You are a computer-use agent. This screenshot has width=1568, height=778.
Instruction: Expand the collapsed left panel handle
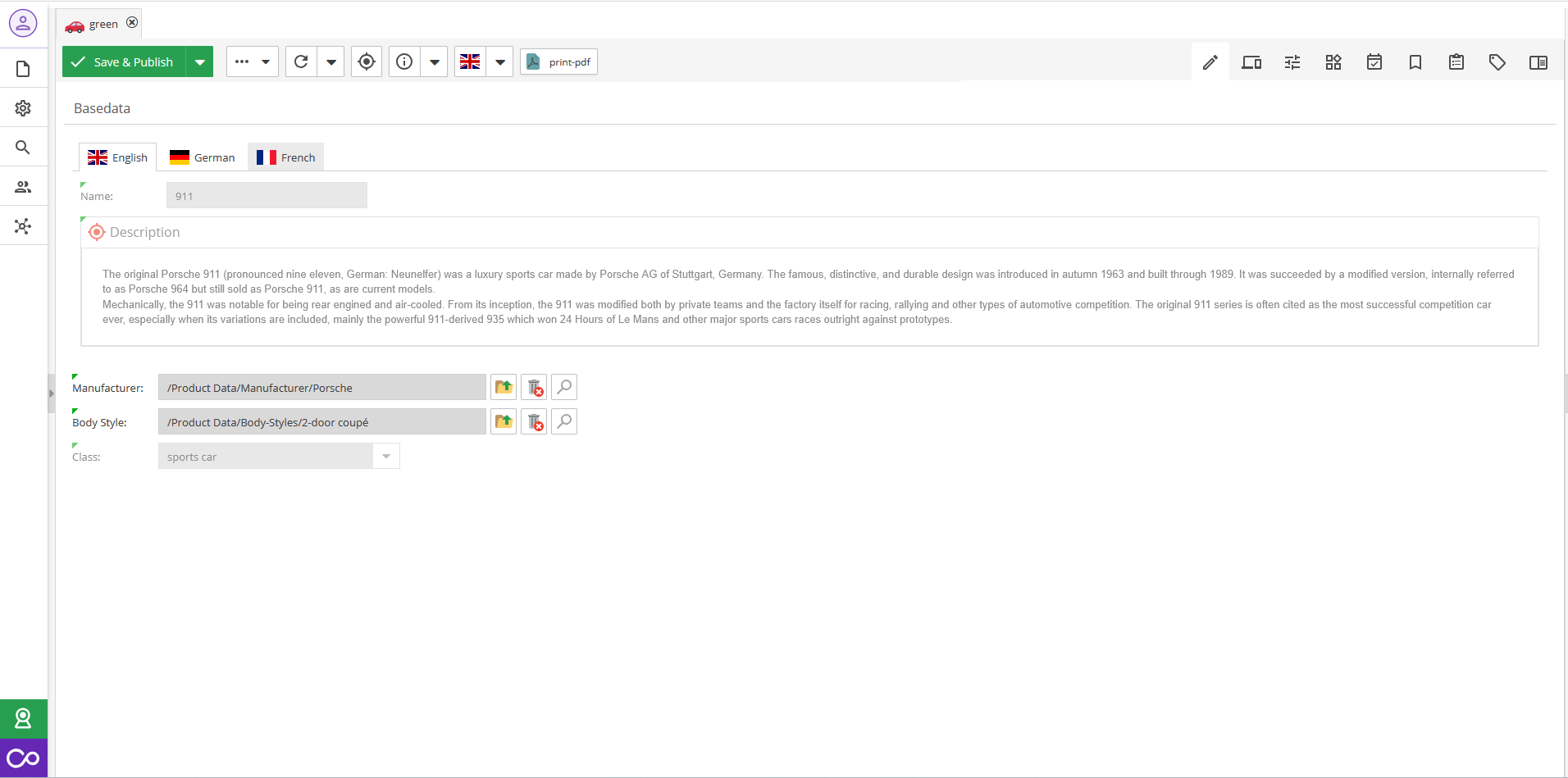52,394
